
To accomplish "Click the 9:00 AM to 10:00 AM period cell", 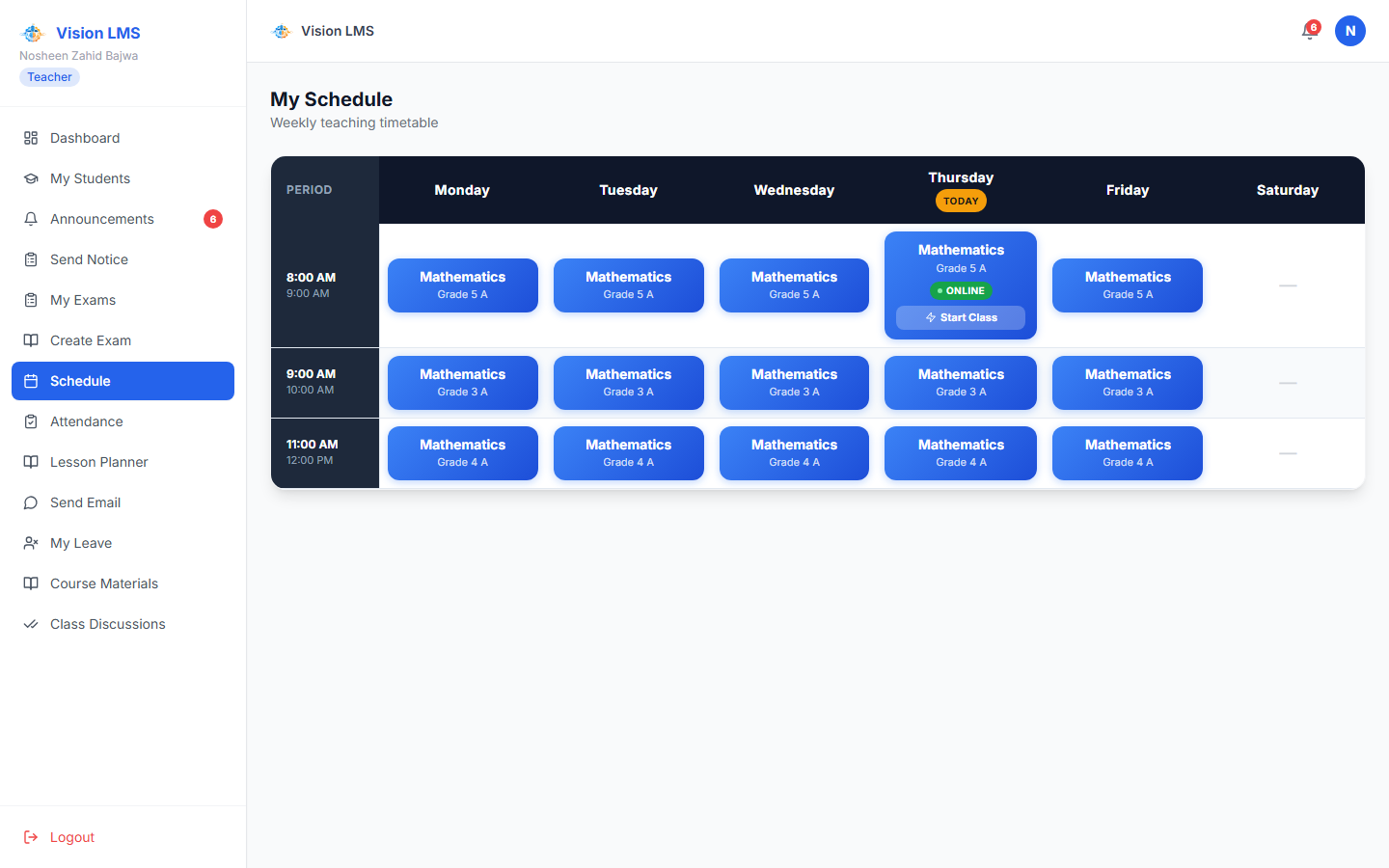I will pyautogui.click(x=325, y=383).
